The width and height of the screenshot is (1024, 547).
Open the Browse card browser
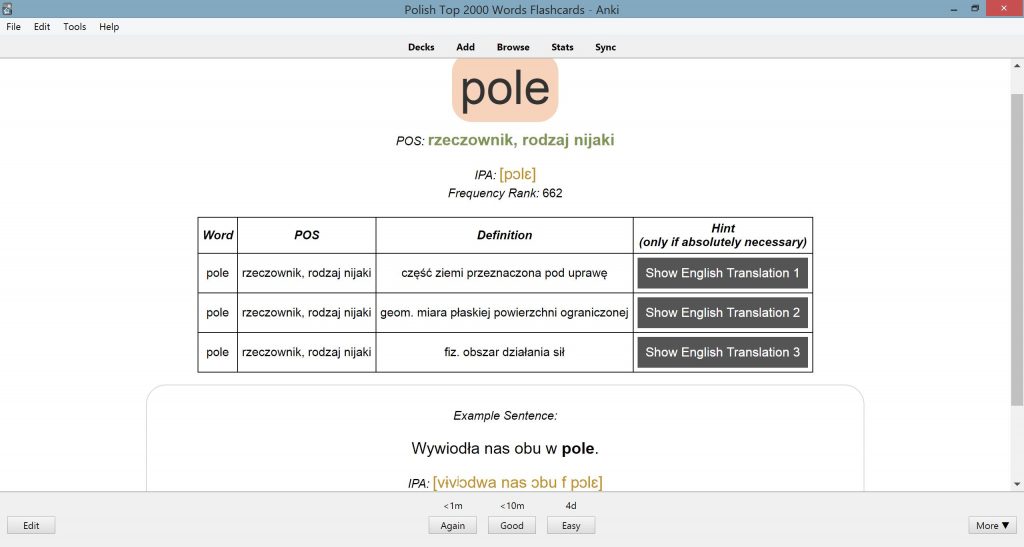(513, 47)
